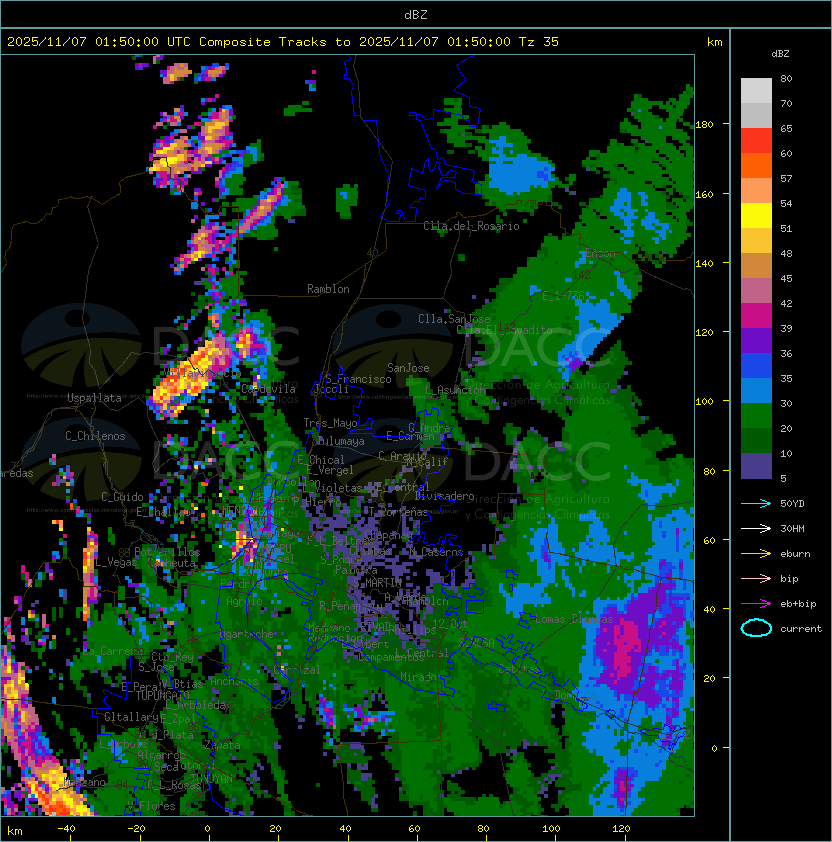Click the legend label '50YD'
This screenshot has height=842, width=832.
(x=792, y=503)
